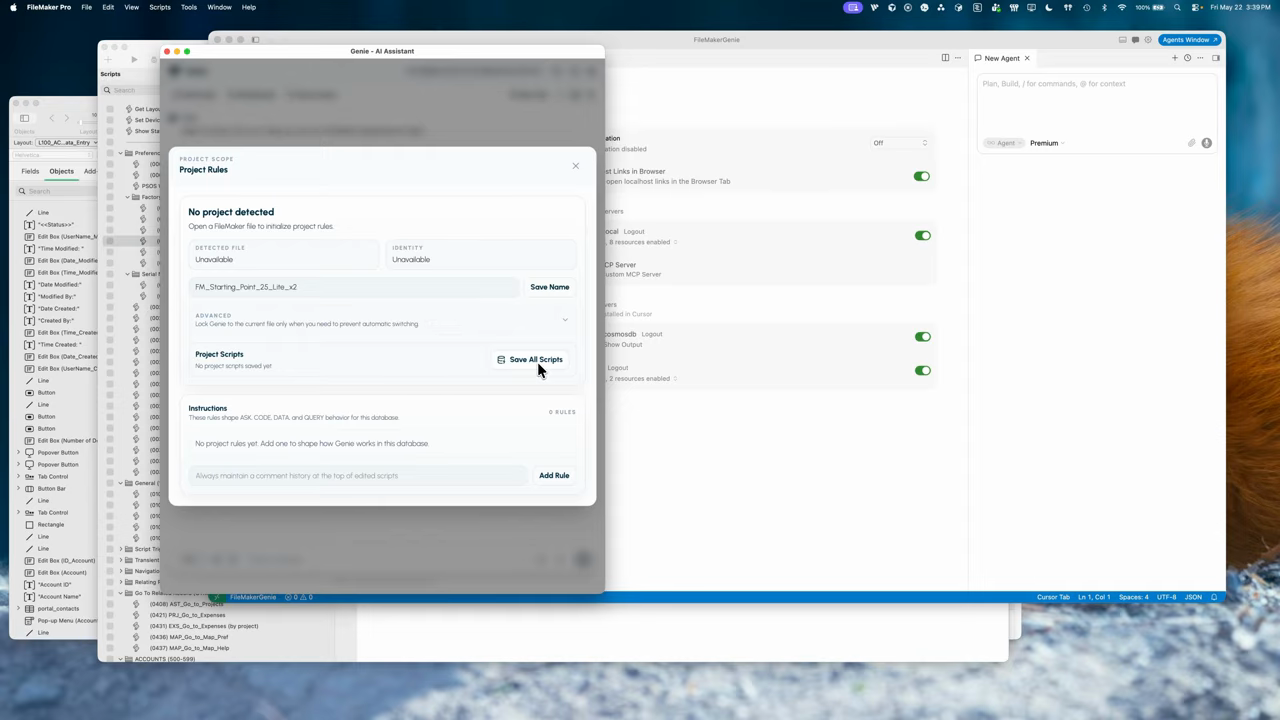The width and height of the screenshot is (1280, 720).
Task: Switch to the Fields tab in the inspector
Action: tap(30, 171)
